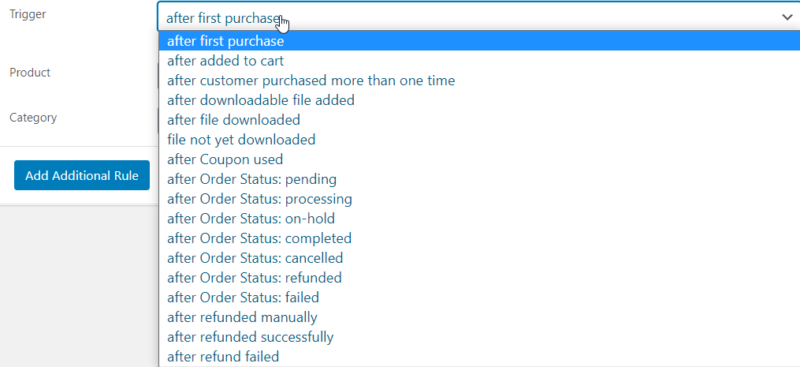
Task: Click the Add Additional Rule button
Action: click(x=82, y=175)
